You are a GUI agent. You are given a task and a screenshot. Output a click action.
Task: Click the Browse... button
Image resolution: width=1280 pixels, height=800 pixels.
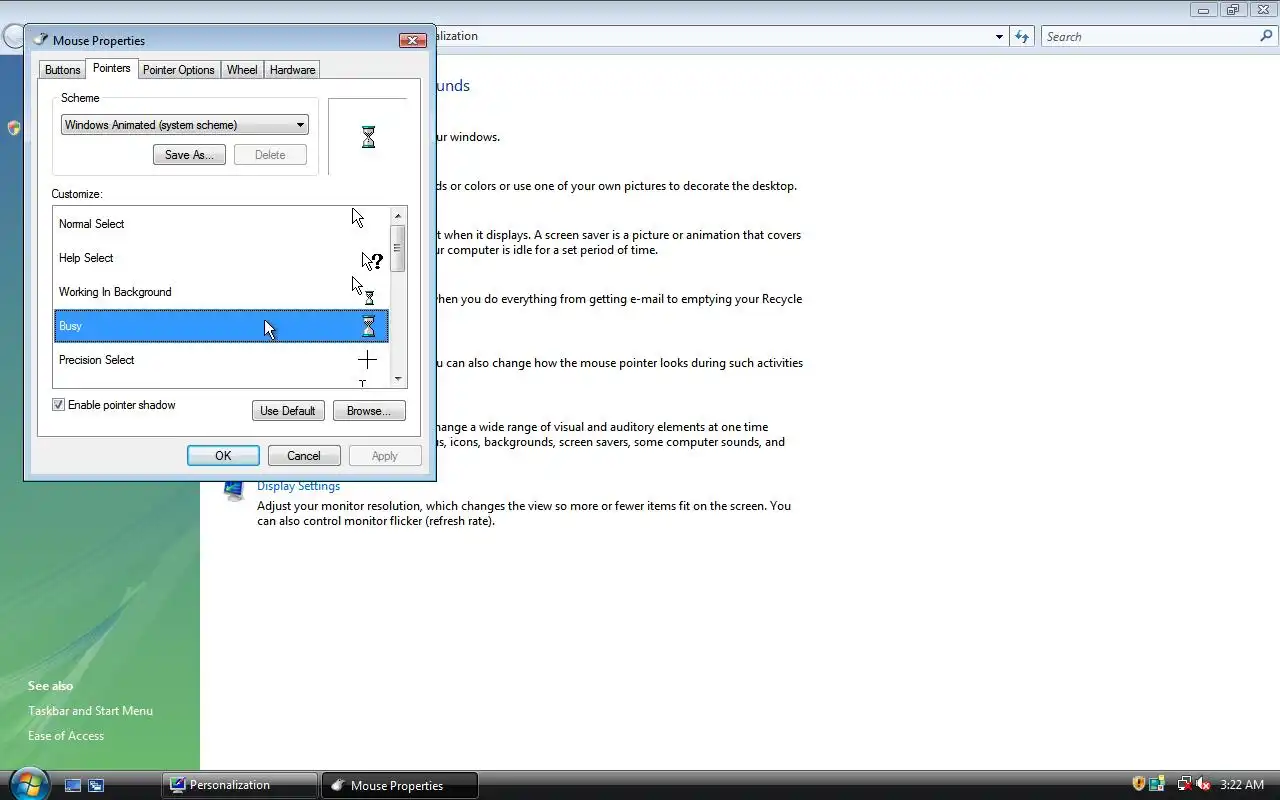pyautogui.click(x=369, y=411)
